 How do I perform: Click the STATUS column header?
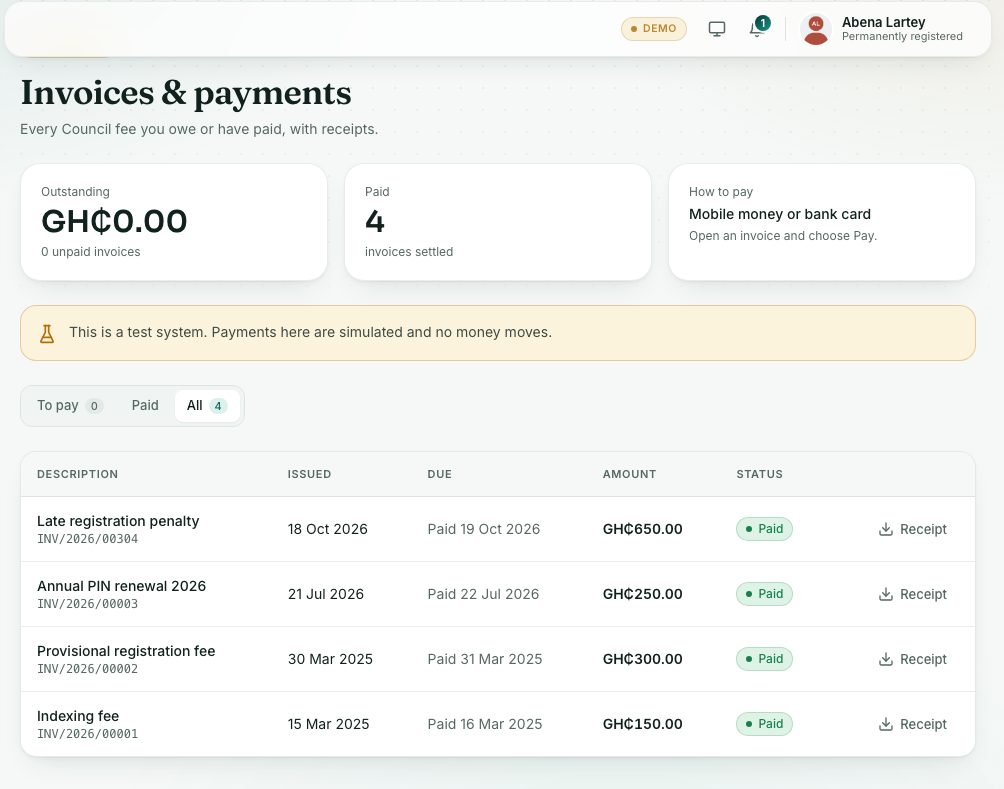pos(759,474)
